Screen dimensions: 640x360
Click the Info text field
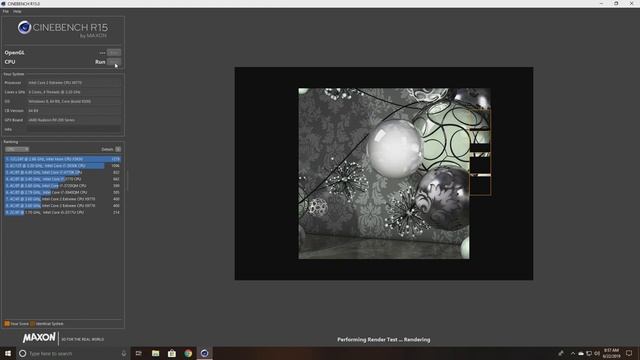74,129
